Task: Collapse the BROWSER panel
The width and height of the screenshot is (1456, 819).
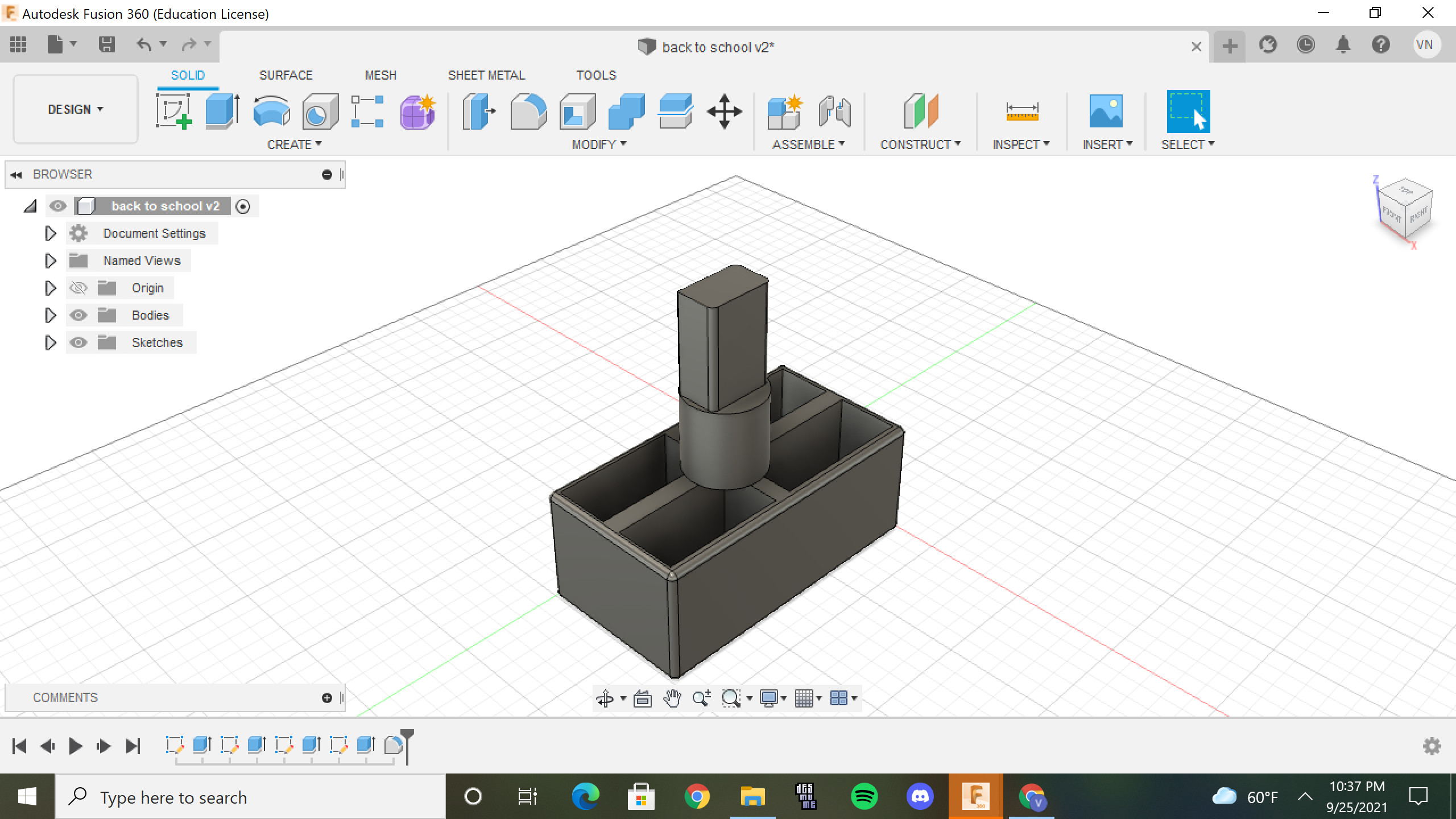Action: click(16, 174)
